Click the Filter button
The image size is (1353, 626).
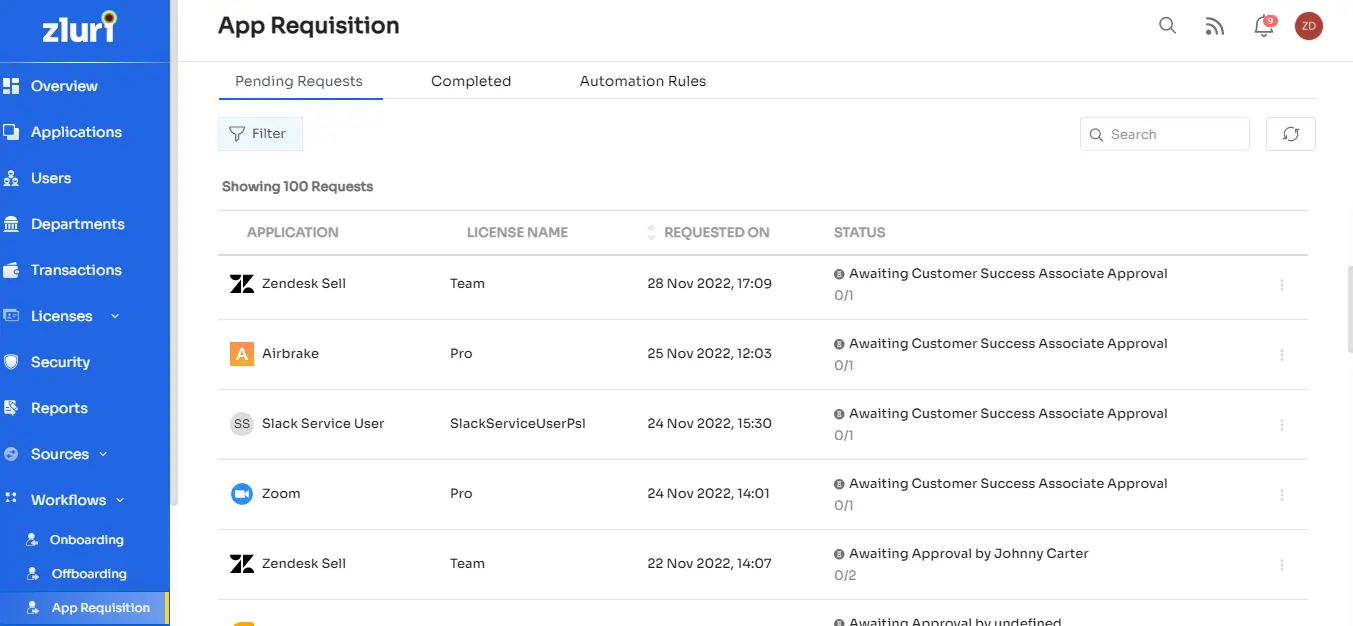click(260, 134)
